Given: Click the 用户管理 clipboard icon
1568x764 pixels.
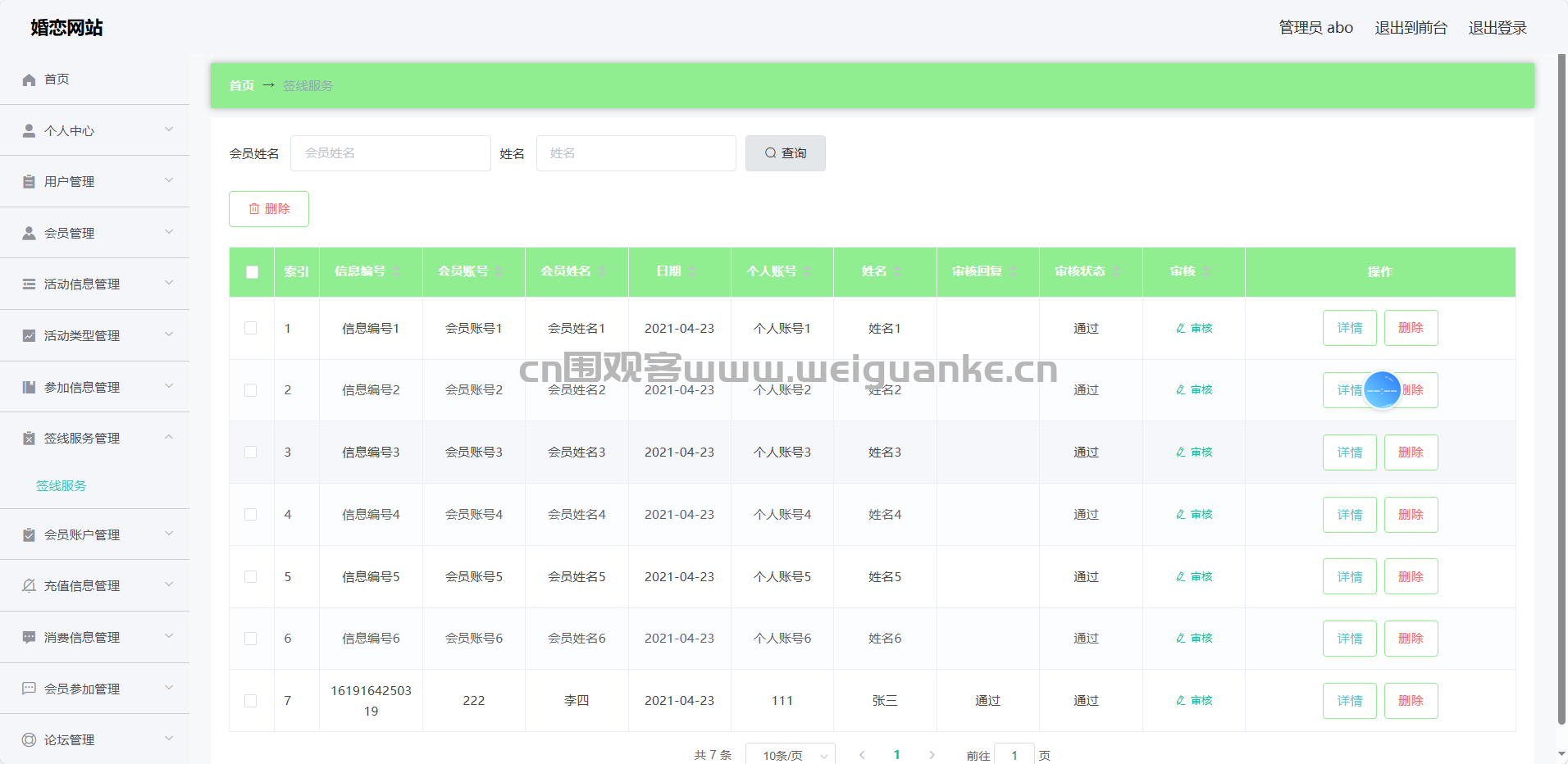Looking at the screenshot, I should pyautogui.click(x=29, y=182).
